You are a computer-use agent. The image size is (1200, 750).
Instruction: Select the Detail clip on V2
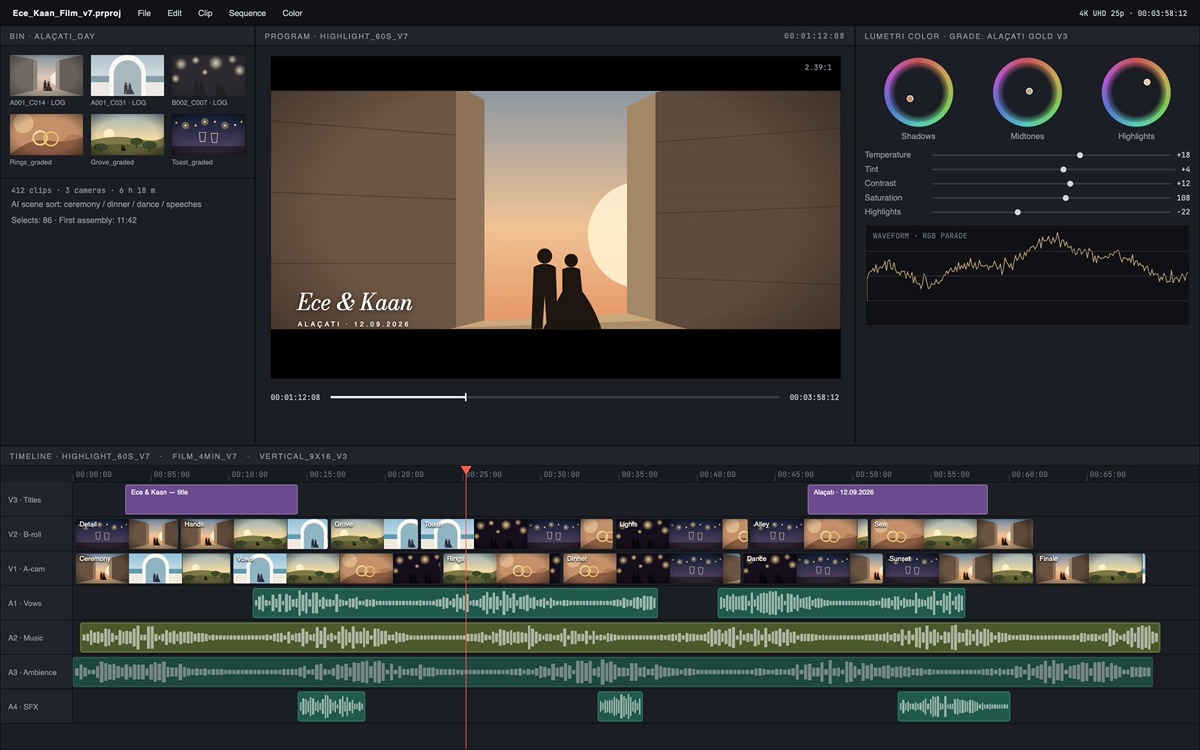point(127,534)
